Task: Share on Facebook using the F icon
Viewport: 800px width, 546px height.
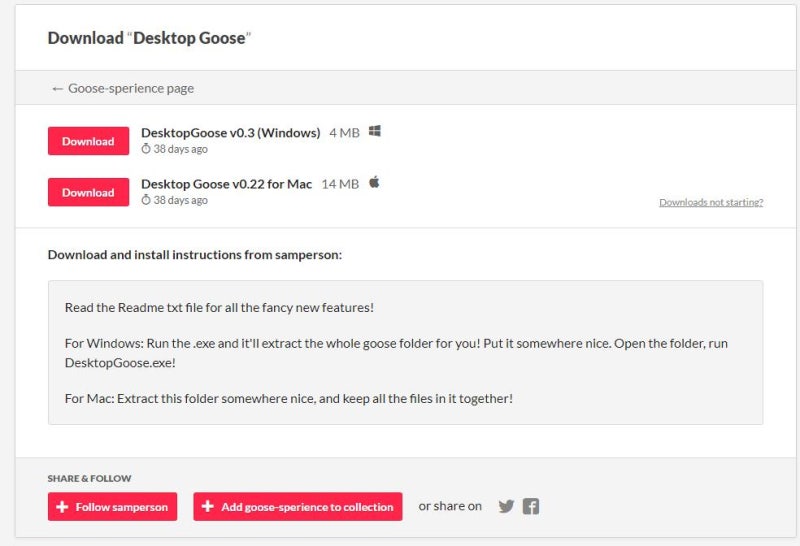Action: [x=531, y=507]
